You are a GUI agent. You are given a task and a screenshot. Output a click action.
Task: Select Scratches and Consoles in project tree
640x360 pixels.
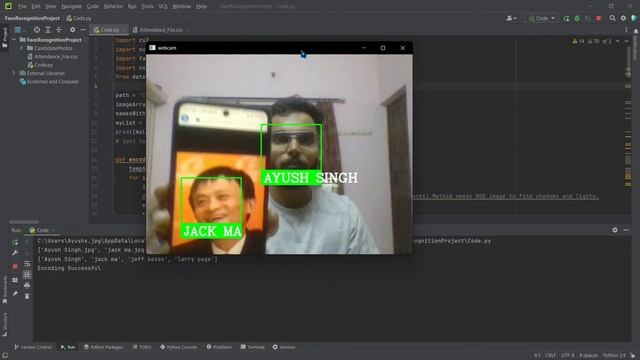pyautogui.click(x=49, y=82)
